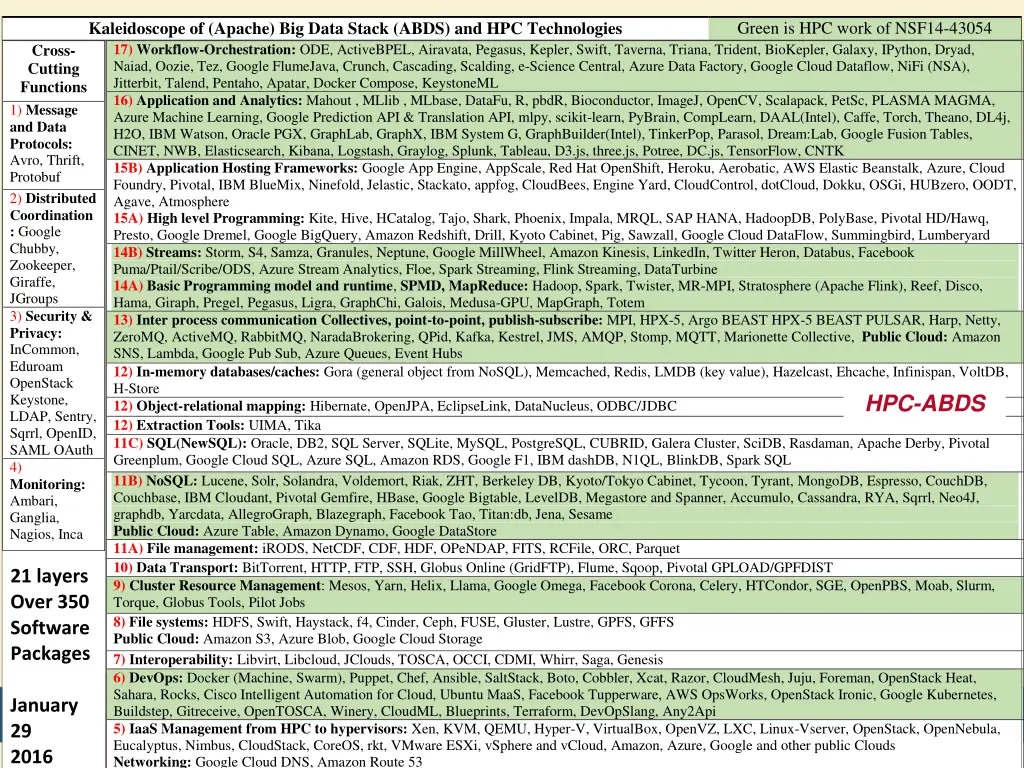This screenshot has width=1024, height=768.
Task: Click 'Public Cloud: Amazon' in row 13
Action: coord(931,337)
